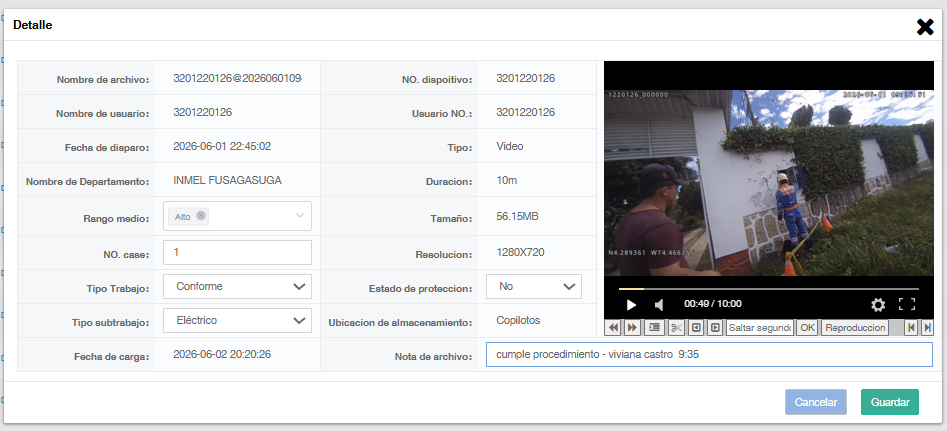The image size is (947, 431).
Task: Click the 1280X720 resolution value
Action: point(520,252)
